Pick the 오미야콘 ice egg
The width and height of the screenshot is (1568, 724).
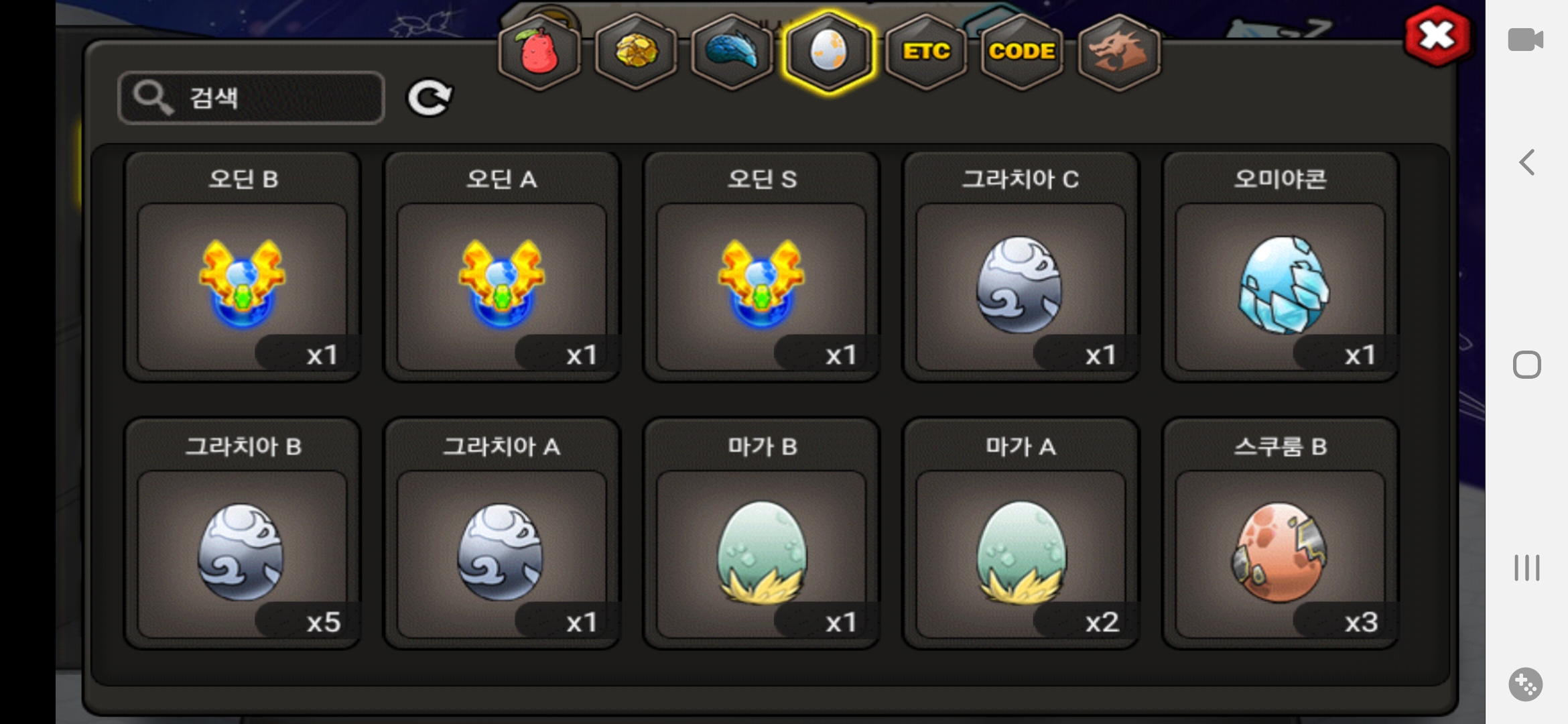1280,267
